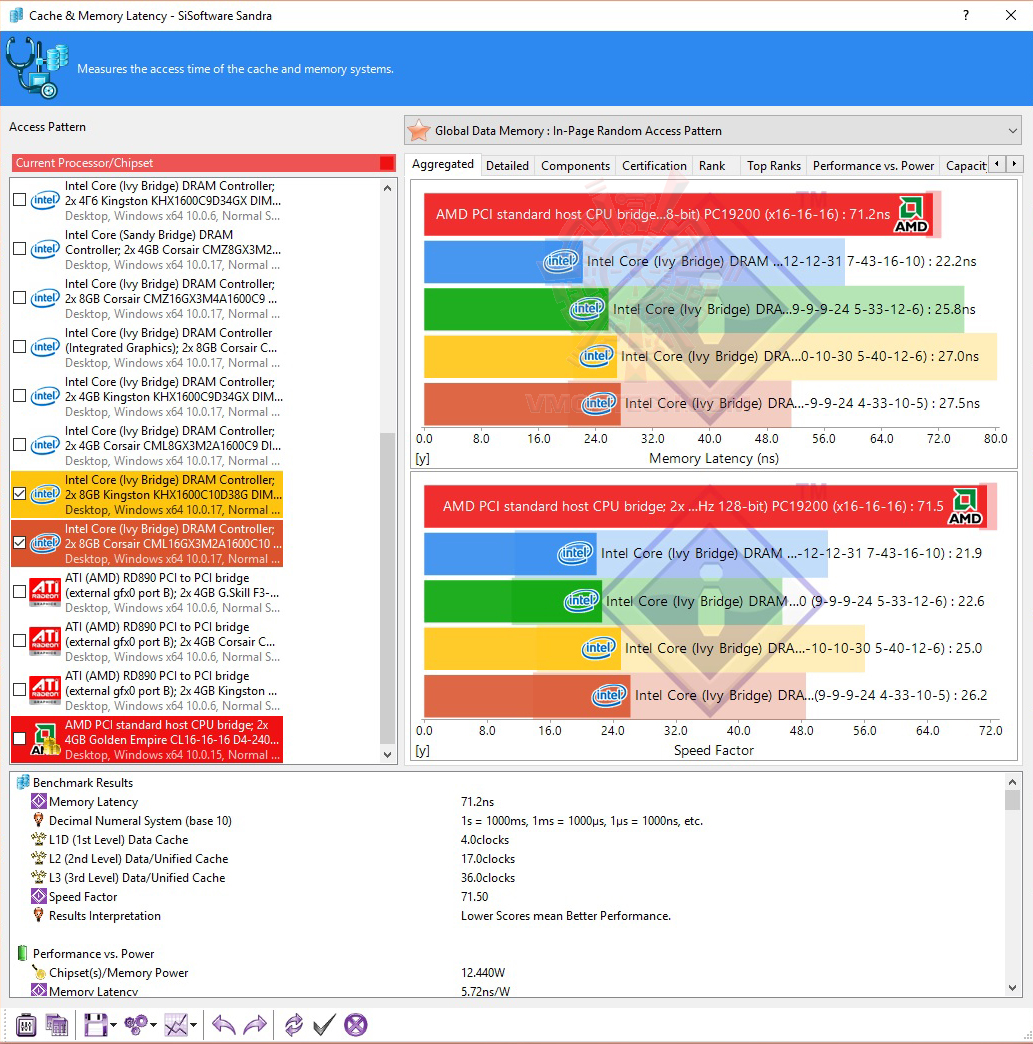Switch to the Top Ranks tab
Viewport: 1033px width, 1044px height.
[773, 166]
